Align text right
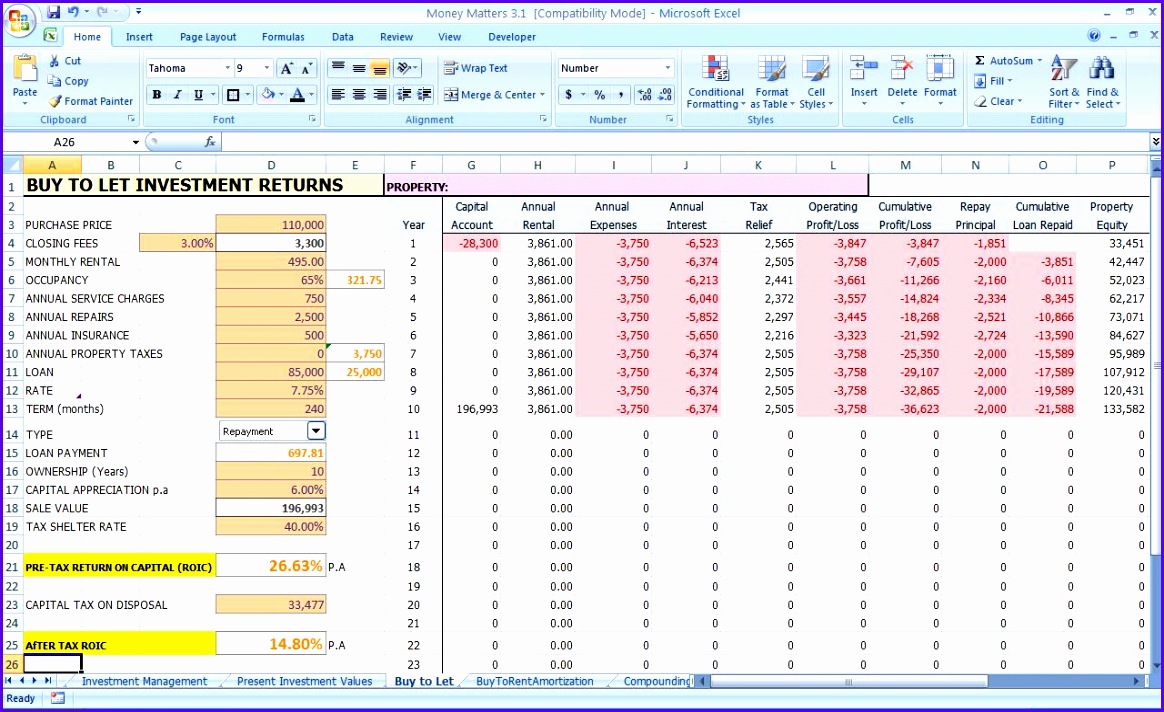The width and height of the screenshot is (1164, 712). pos(379,94)
